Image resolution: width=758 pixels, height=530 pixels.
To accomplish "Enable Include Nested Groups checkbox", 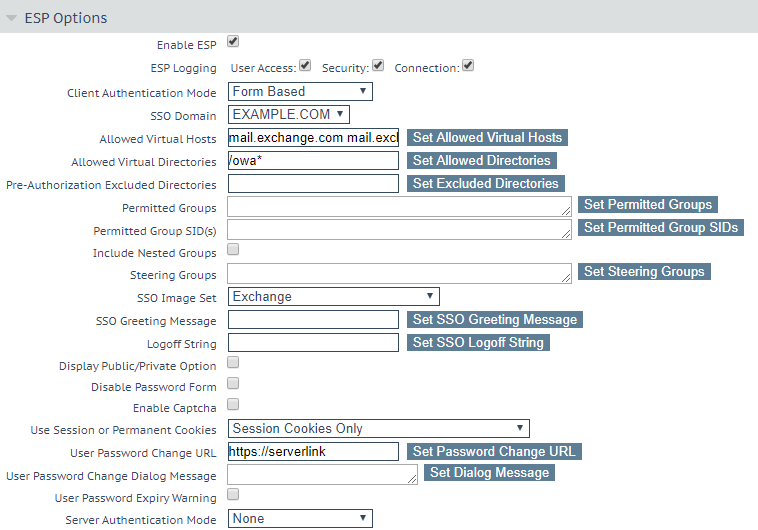I will pyautogui.click(x=233, y=249).
